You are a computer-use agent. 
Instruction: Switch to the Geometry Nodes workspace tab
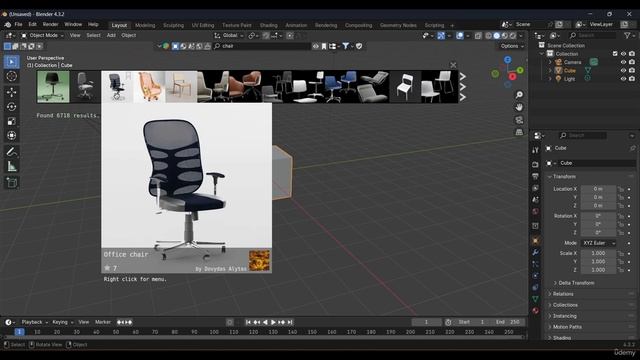[x=398, y=25]
